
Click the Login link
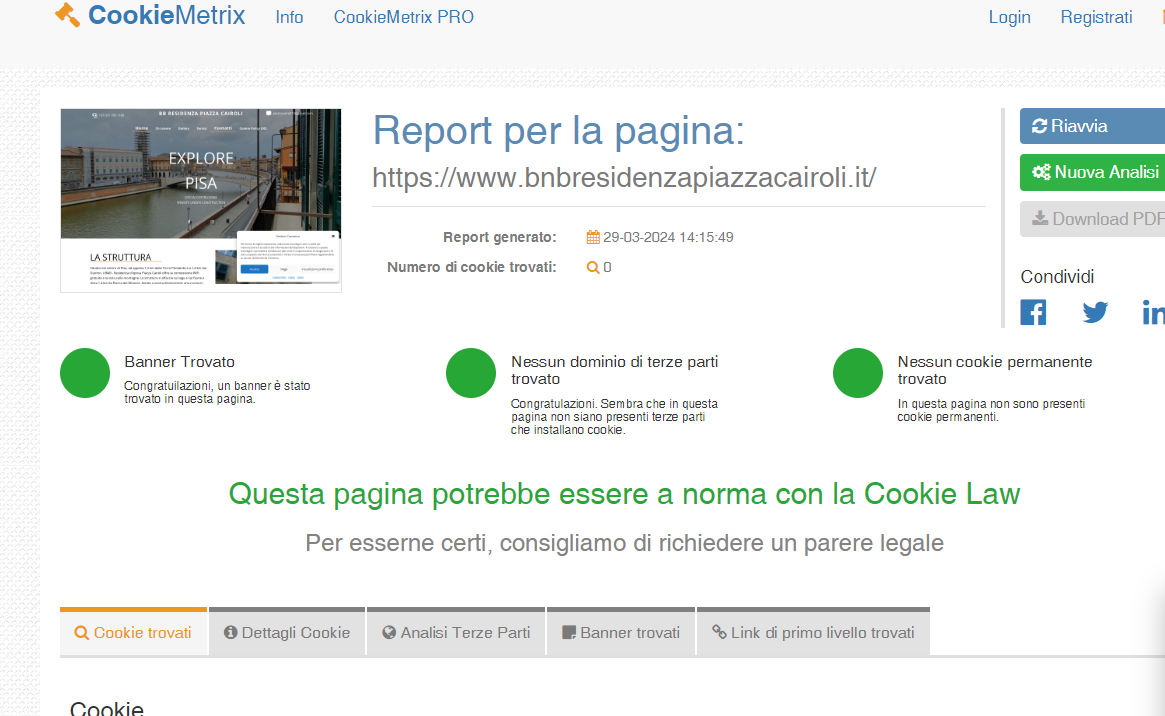point(1009,17)
